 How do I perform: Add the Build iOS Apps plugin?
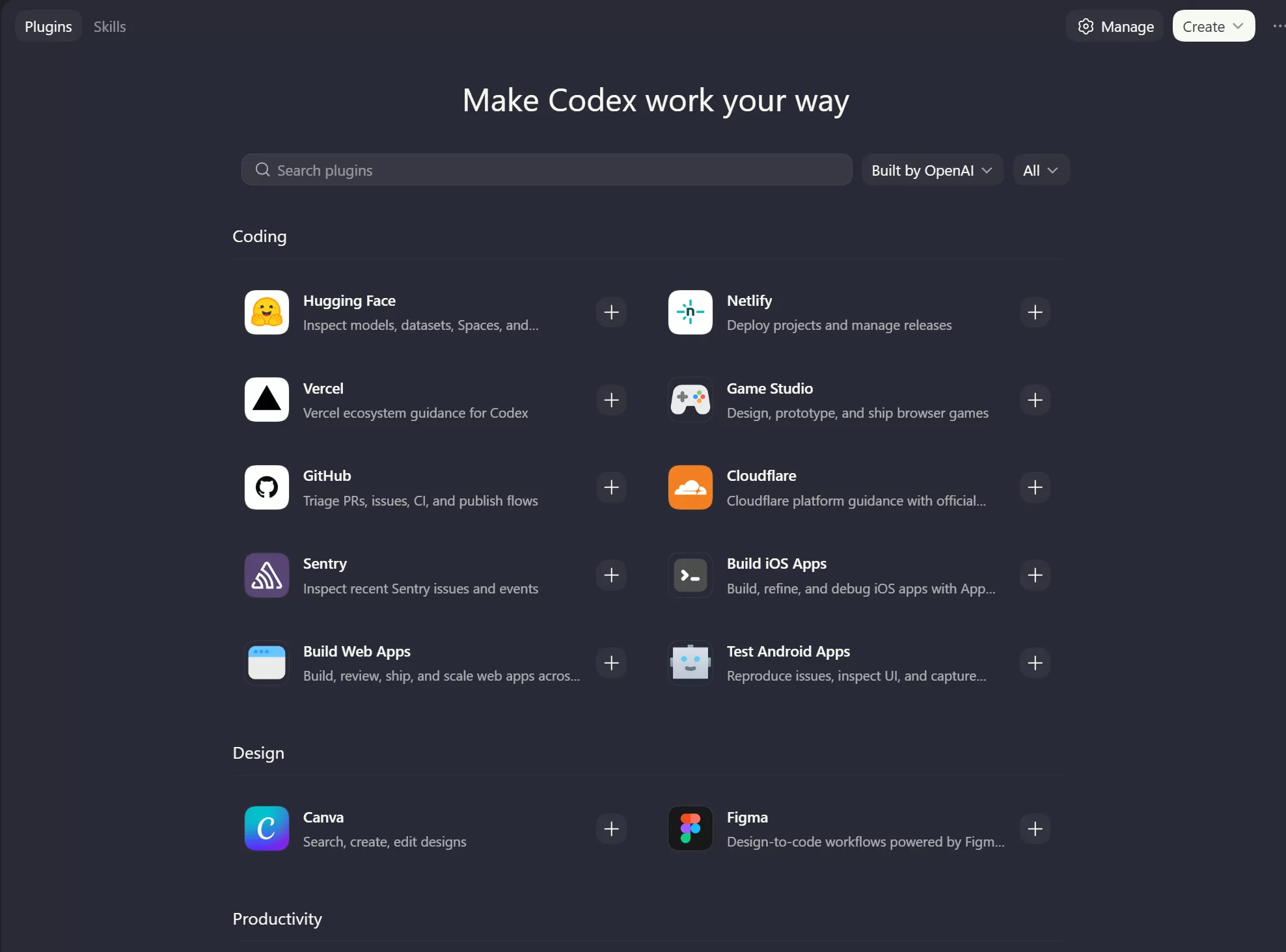[1035, 575]
